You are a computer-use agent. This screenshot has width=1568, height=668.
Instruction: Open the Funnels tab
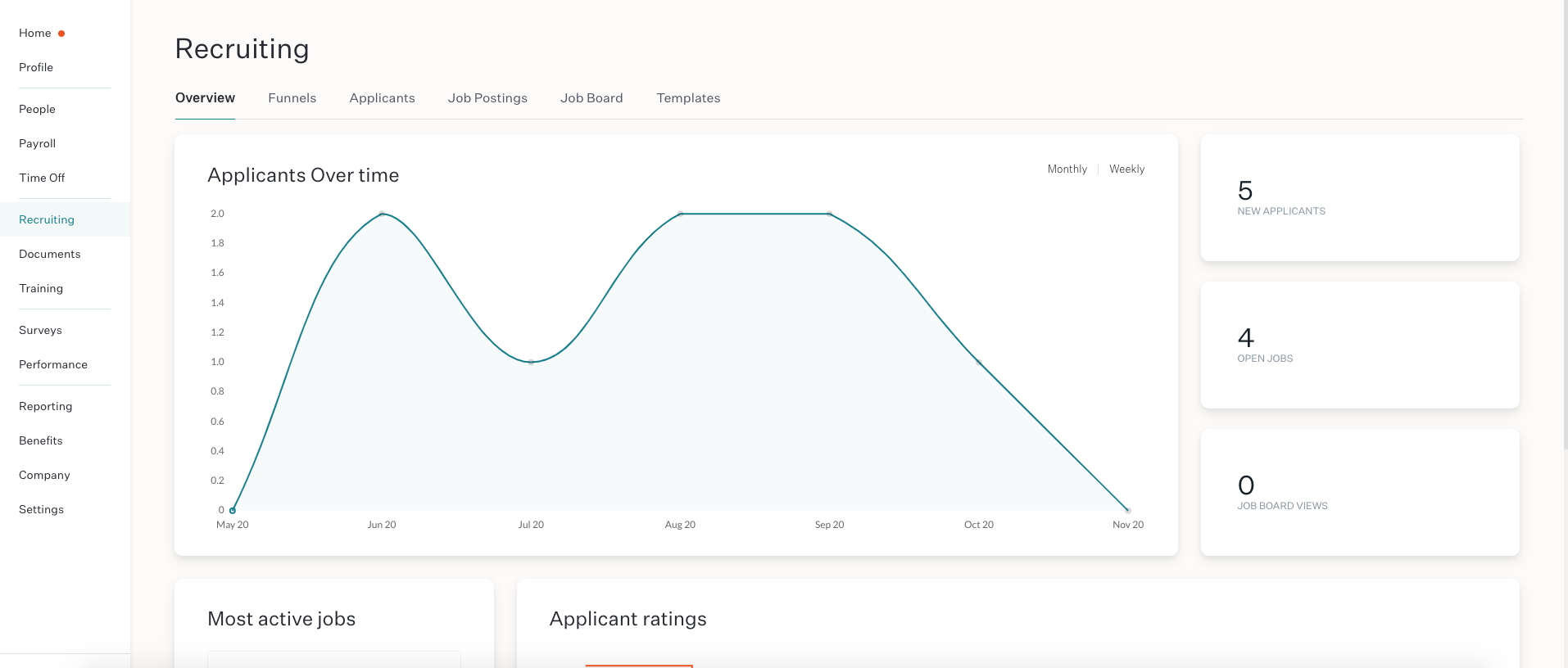pos(292,98)
